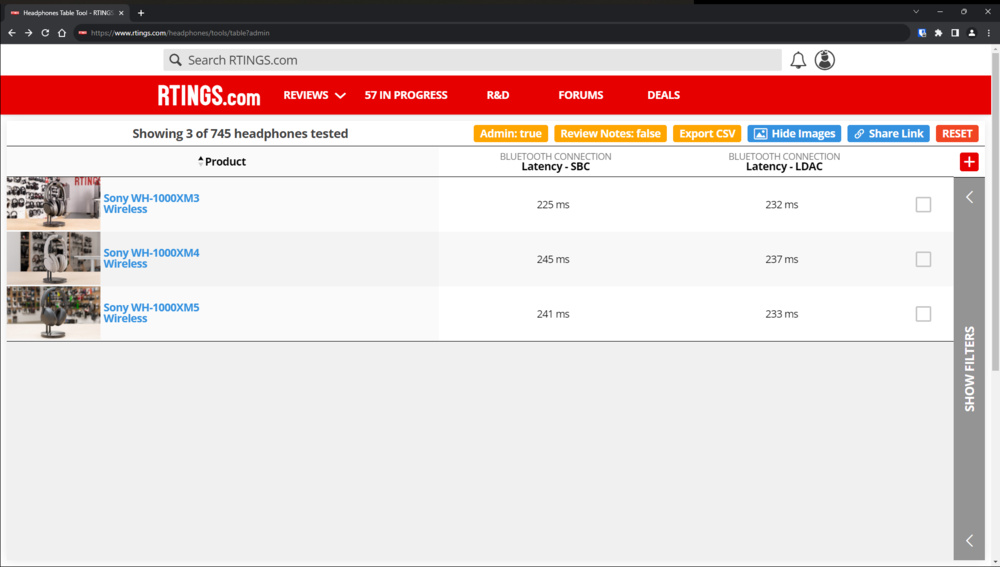Expand the Reviews dropdown menu
Screen dimensions: 1000x567
314,96
